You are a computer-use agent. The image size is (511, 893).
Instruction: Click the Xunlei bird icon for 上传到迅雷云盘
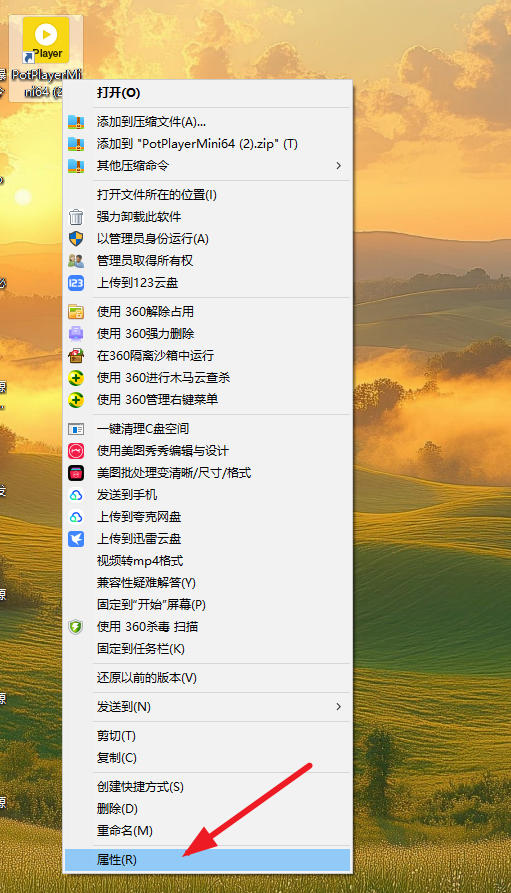(x=76, y=539)
